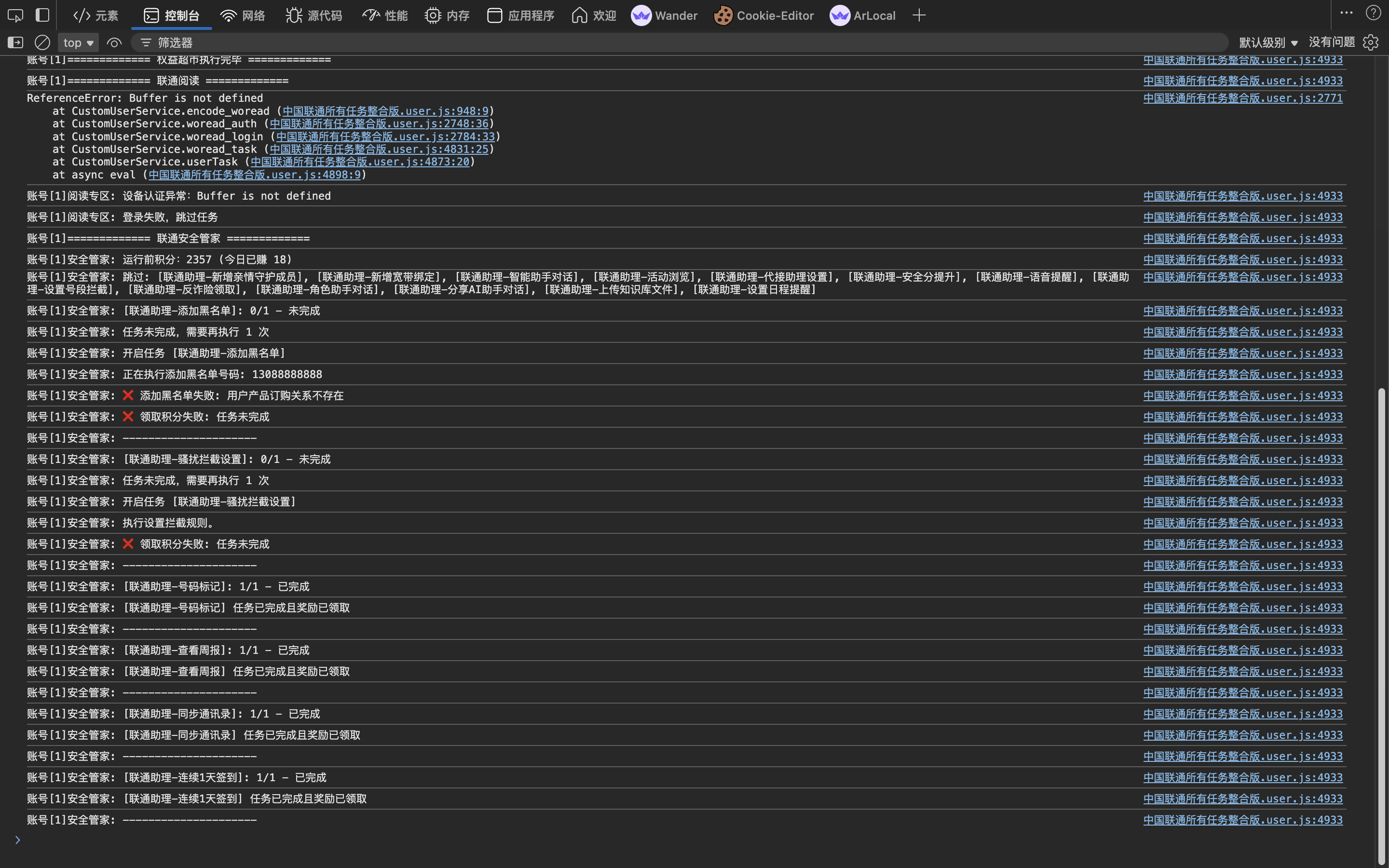Select the text 正在执行添加黑名单号码: 13088888888
The image size is (1389, 868).
(222, 374)
